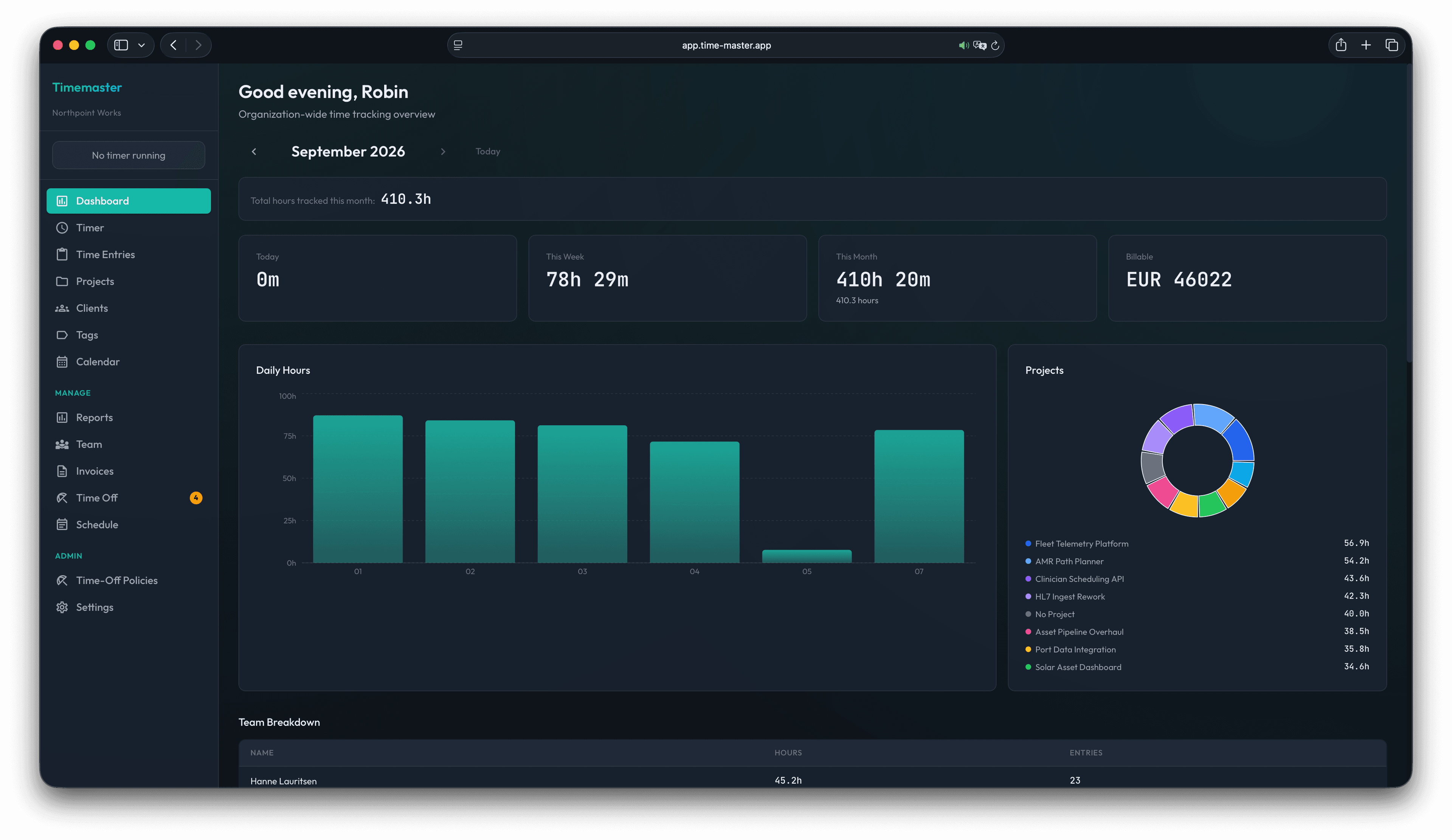Click the No timer running button
The image size is (1452, 840).
tap(129, 155)
